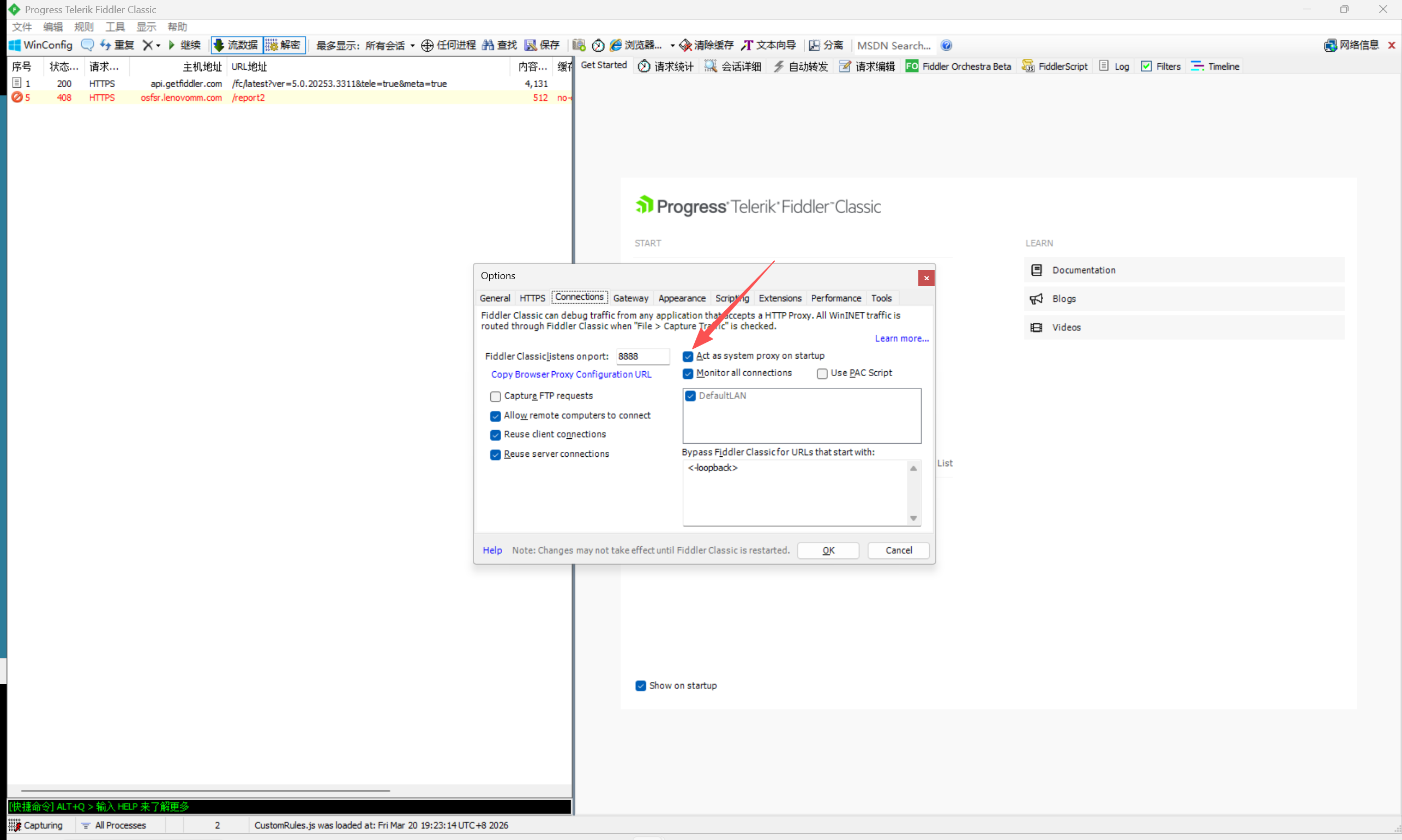Viewport: 1402px width, 840px height.
Task: Uncheck Act as system proxy on startup
Action: (688, 356)
